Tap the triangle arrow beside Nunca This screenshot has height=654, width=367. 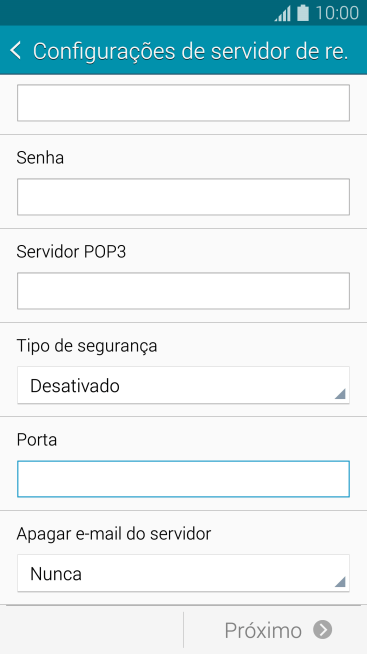click(x=340, y=581)
